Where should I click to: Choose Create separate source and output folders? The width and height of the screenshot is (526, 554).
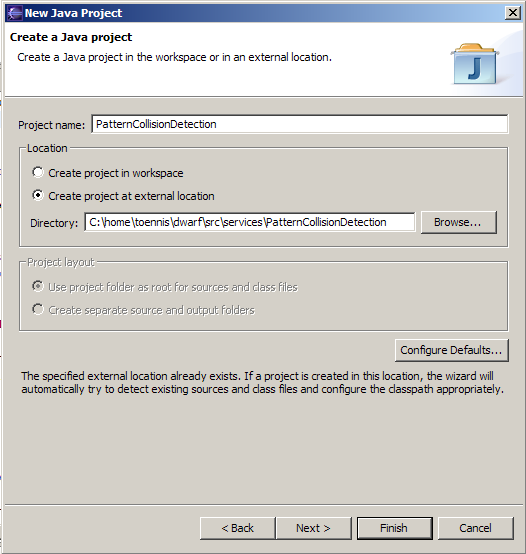(x=38, y=309)
